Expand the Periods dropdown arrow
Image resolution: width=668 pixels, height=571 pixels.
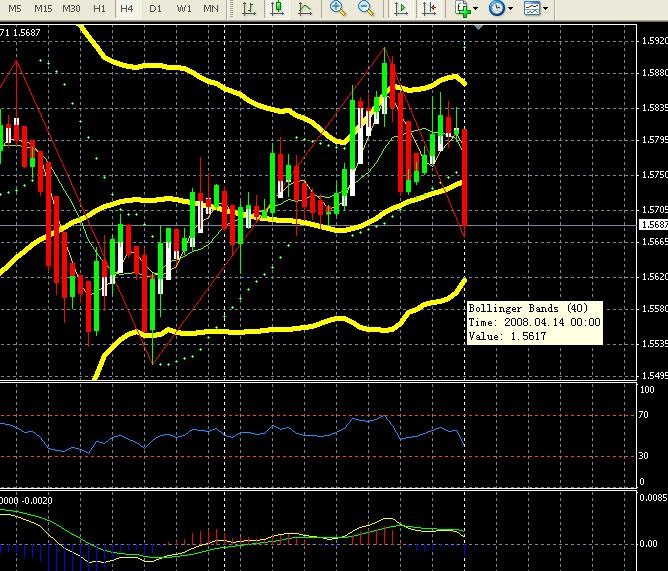pos(510,9)
